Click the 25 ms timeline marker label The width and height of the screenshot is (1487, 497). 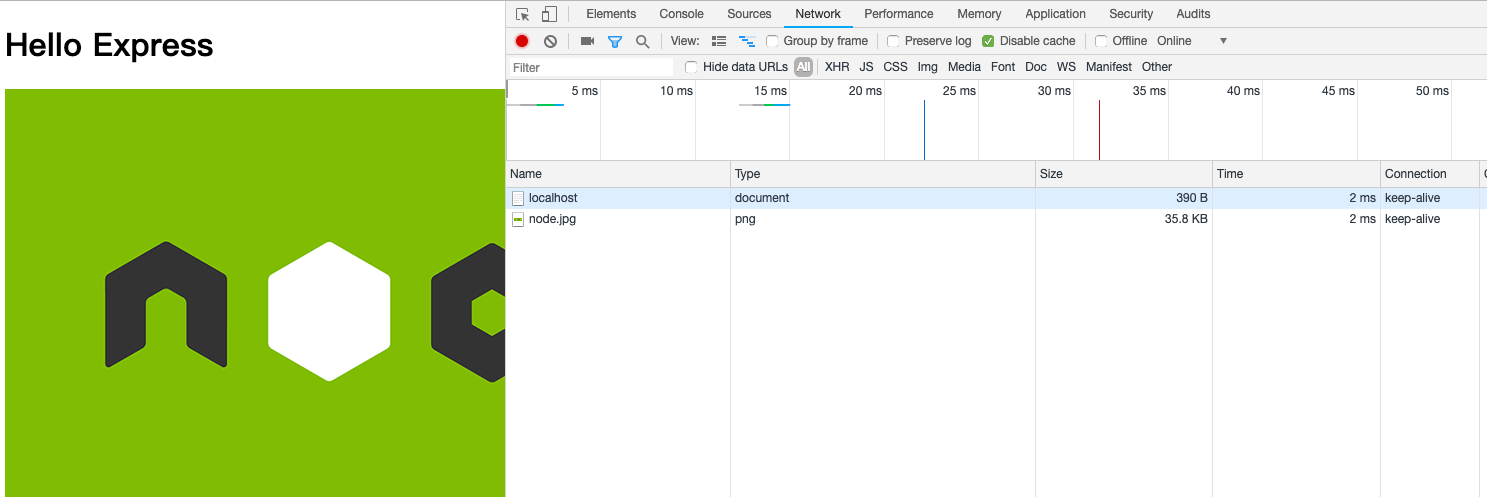pos(959,91)
